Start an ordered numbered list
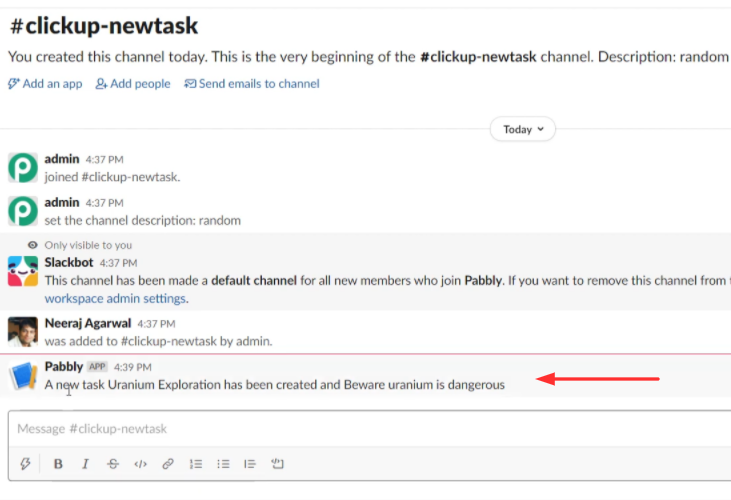The width and height of the screenshot is (731, 500). (196, 464)
